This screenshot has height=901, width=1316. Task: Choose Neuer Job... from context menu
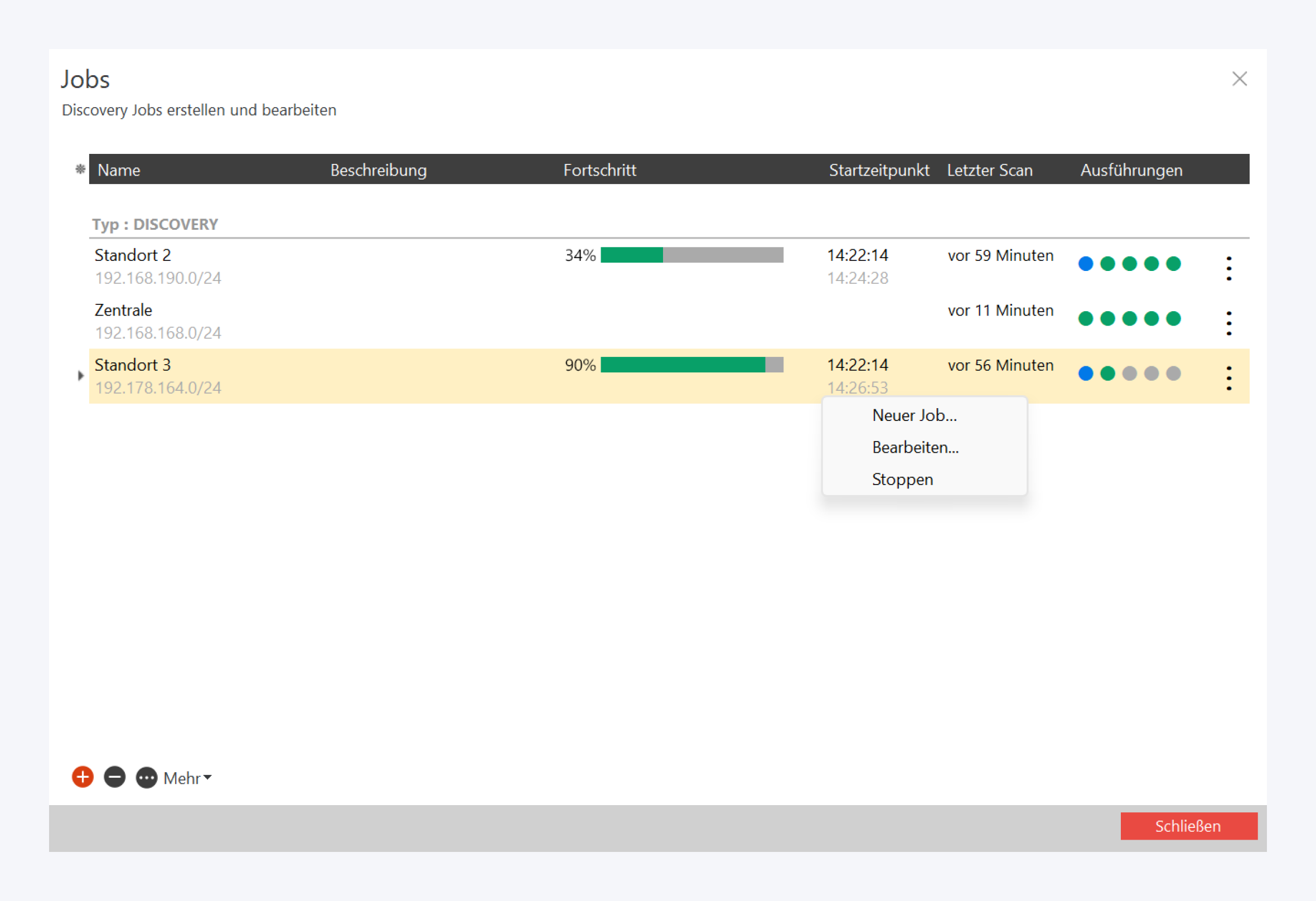(914, 415)
